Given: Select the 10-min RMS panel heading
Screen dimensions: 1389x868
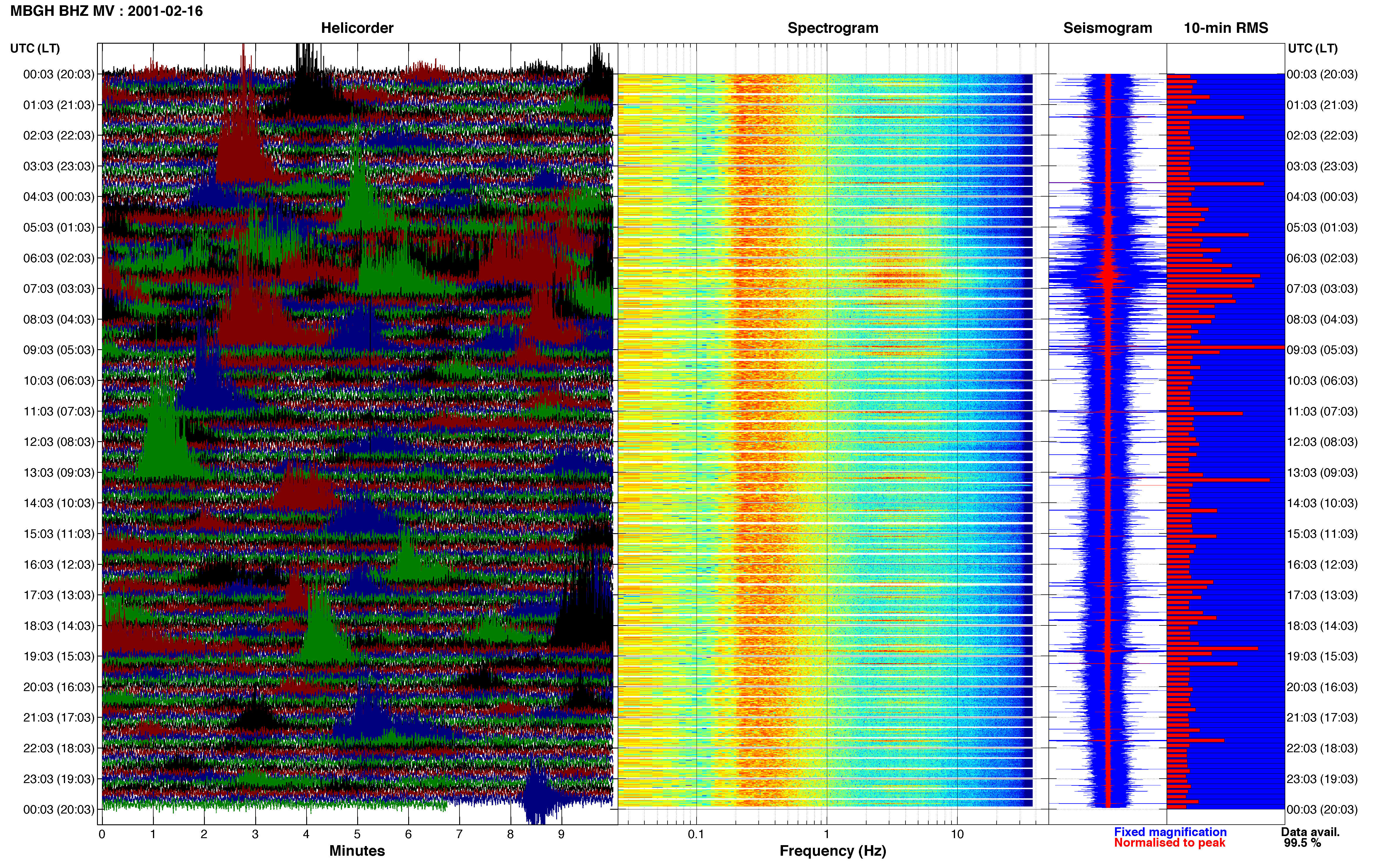Looking at the screenshot, I should tap(1226, 28).
